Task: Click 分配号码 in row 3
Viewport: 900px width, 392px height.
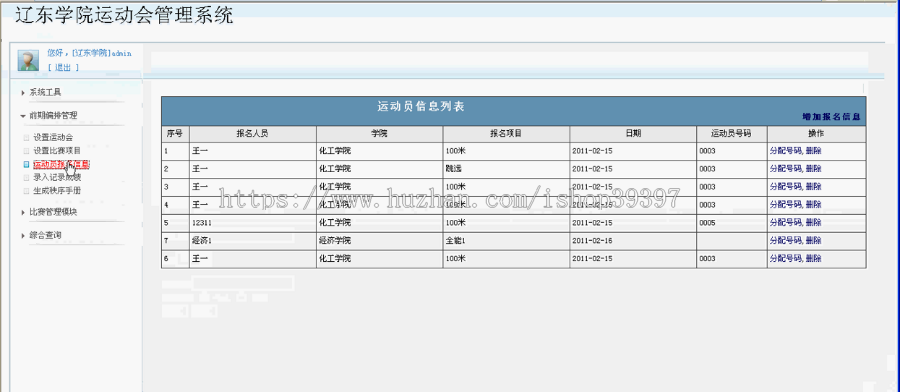Action: tap(785, 187)
